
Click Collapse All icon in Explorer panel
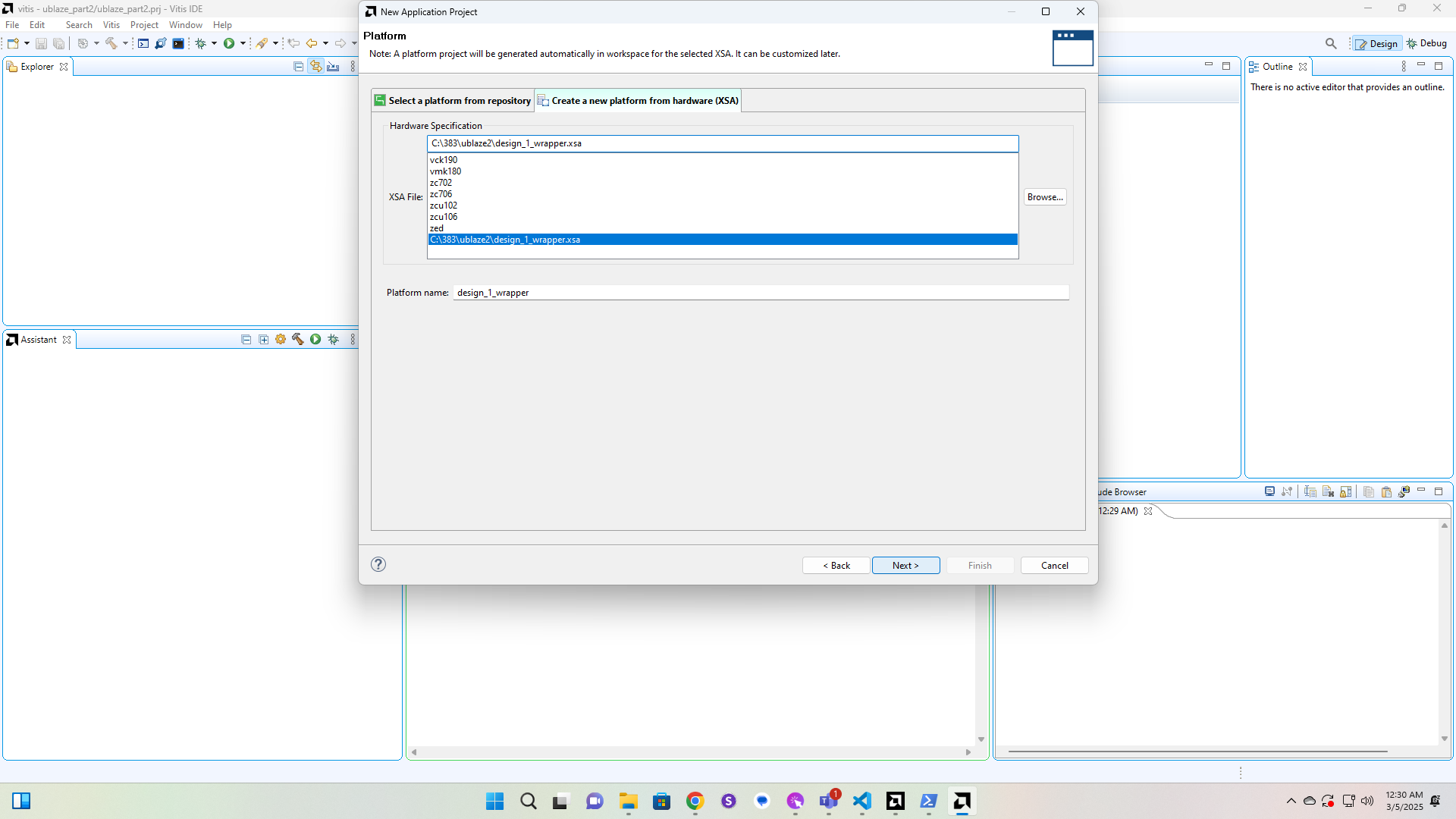(x=298, y=67)
